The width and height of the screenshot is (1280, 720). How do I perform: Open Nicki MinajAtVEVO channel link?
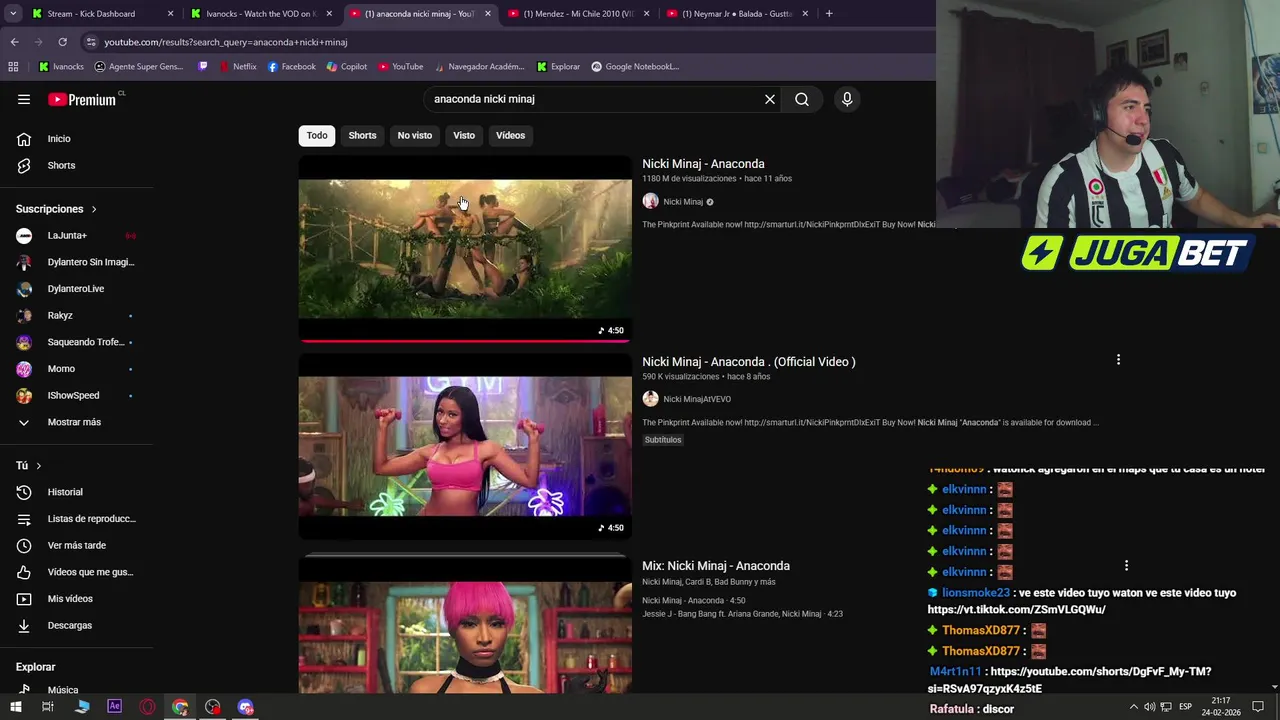pyautogui.click(x=697, y=399)
